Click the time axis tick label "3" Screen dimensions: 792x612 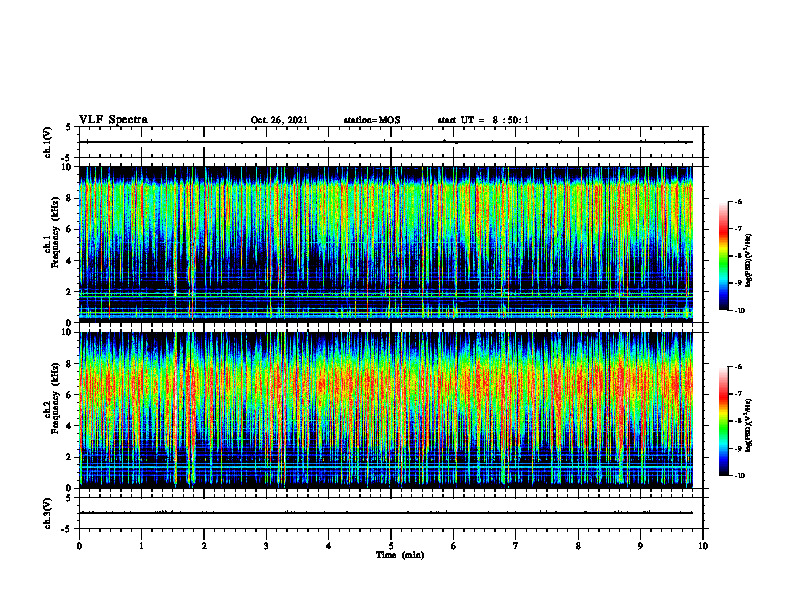(266, 546)
